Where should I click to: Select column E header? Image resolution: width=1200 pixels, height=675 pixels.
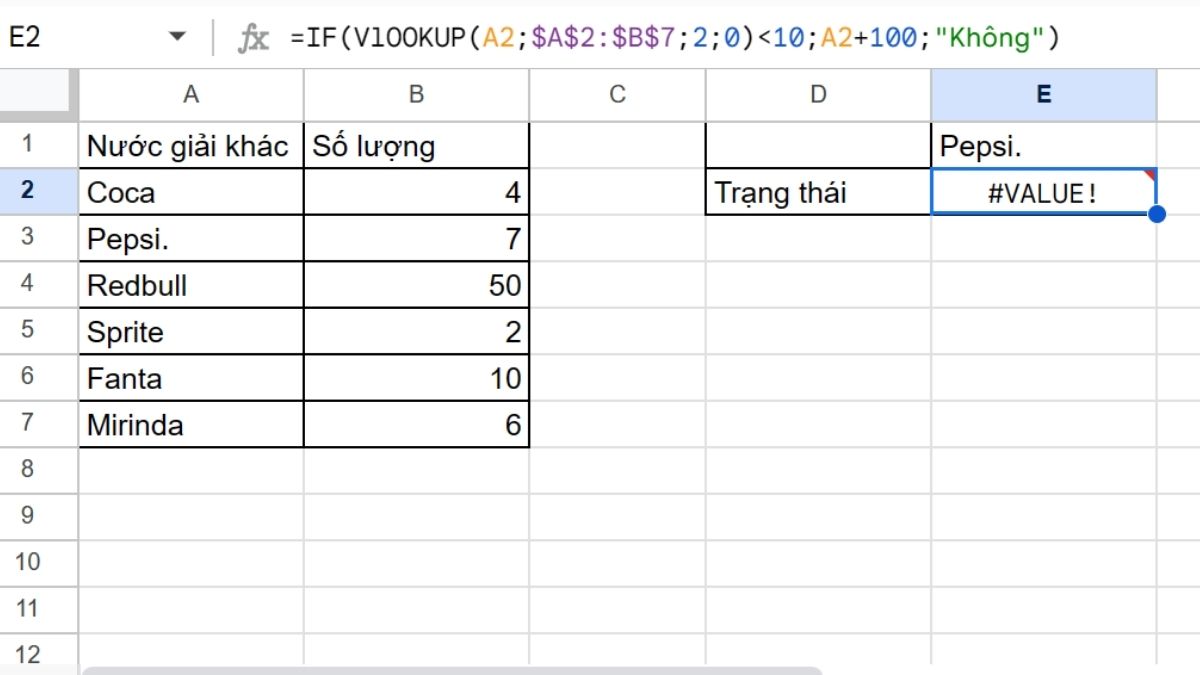click(x=1044, y=95)
